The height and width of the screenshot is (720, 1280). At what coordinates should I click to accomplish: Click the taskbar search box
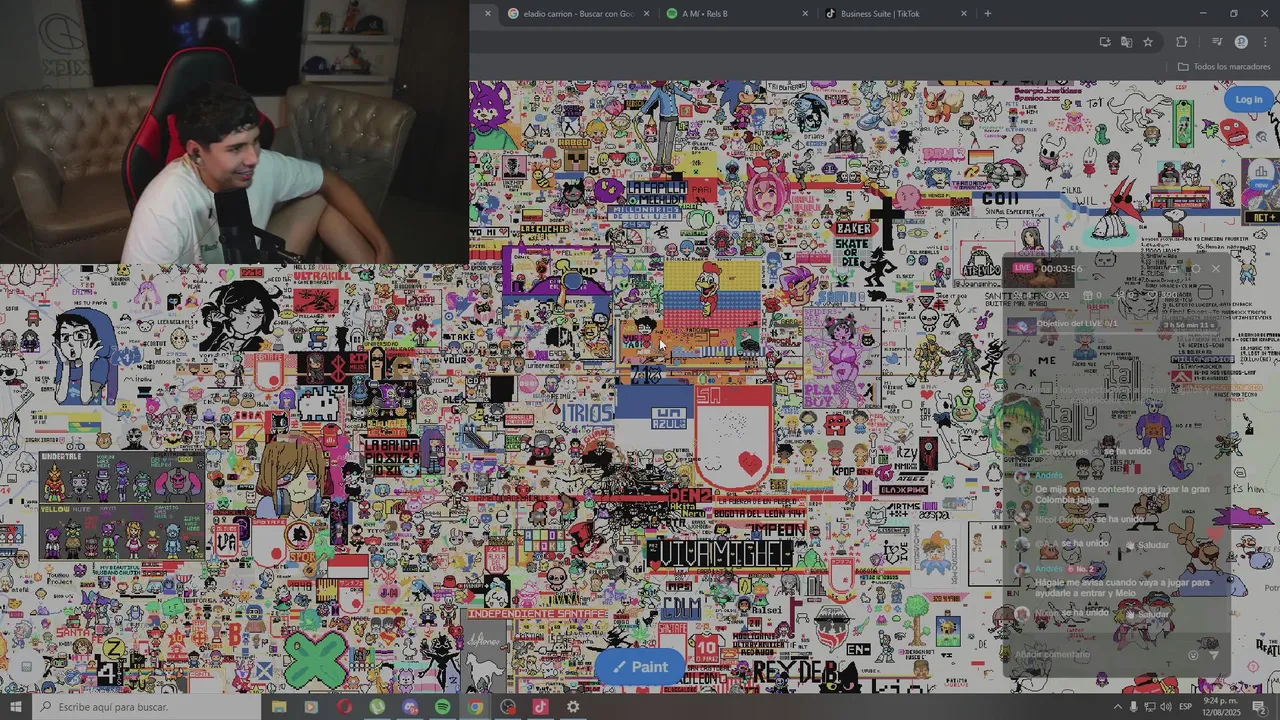point(147,707)
